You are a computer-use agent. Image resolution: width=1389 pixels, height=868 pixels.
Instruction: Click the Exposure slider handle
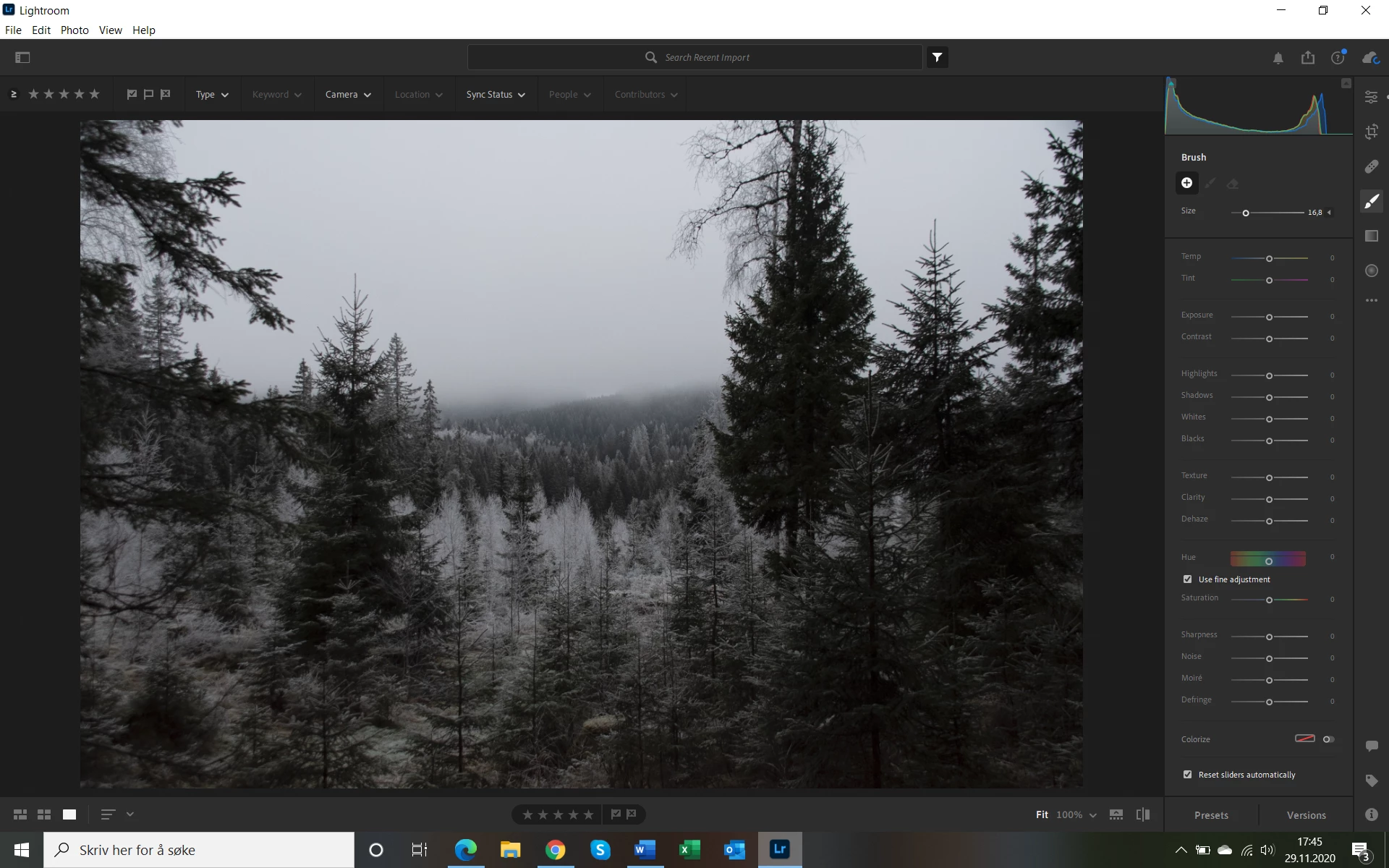point(1269,318)
